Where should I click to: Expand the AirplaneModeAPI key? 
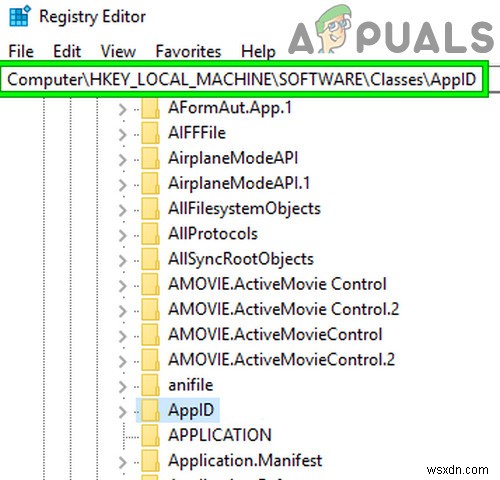tap(123, 159)
